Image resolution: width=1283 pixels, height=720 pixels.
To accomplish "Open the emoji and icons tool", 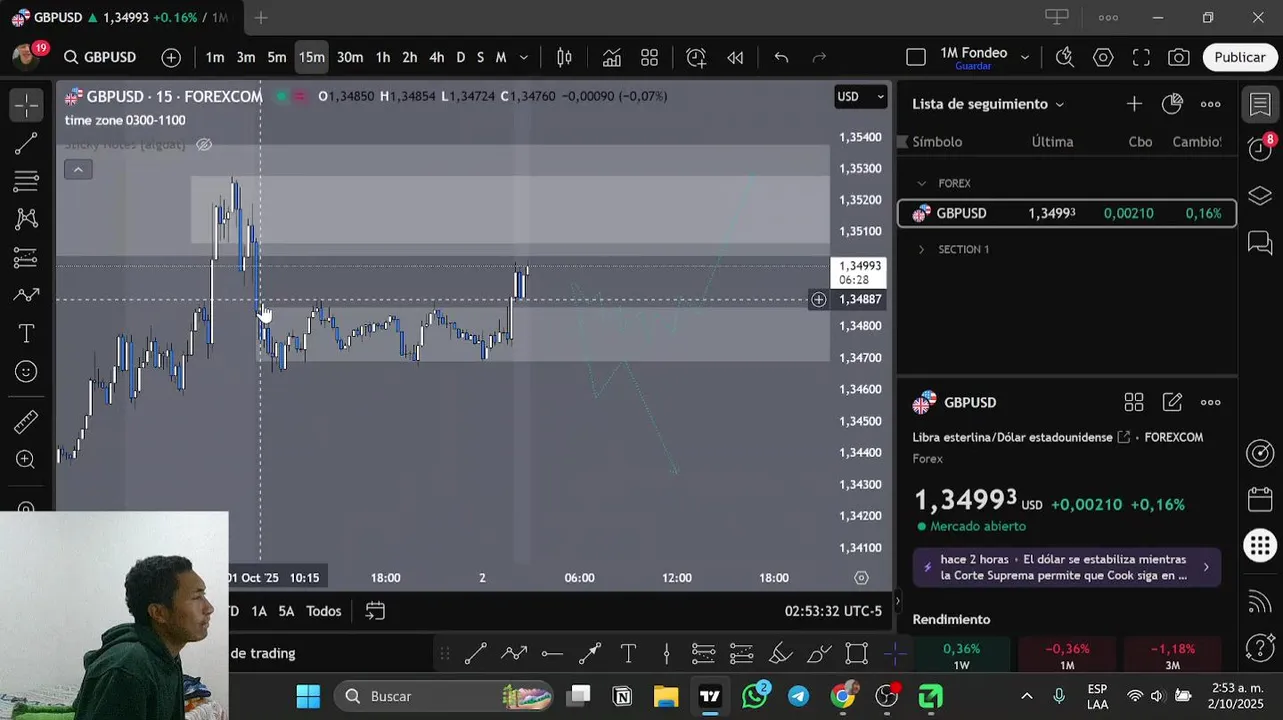I will pyautogui.click(x=26, y=371).
